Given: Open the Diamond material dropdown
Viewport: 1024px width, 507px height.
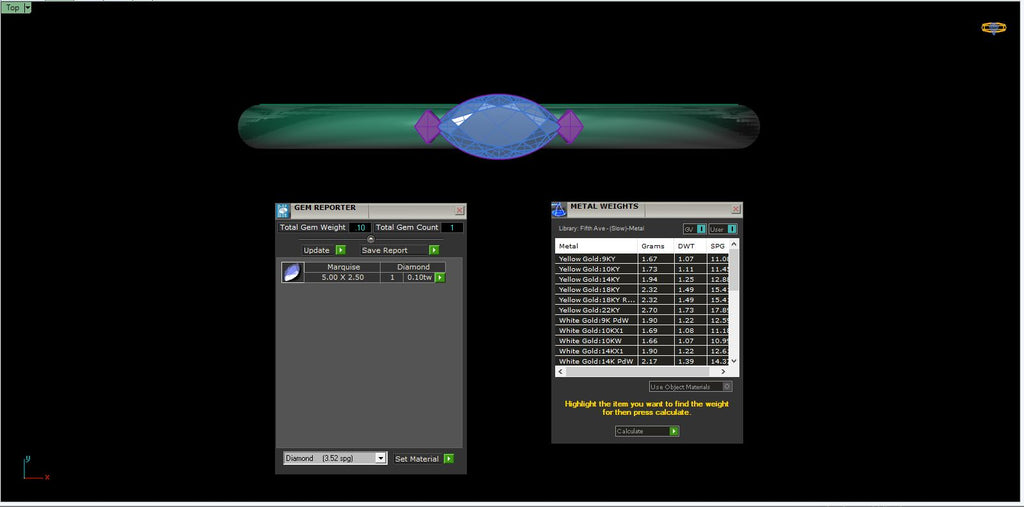Looking at the screenshot, I should 380,458.
